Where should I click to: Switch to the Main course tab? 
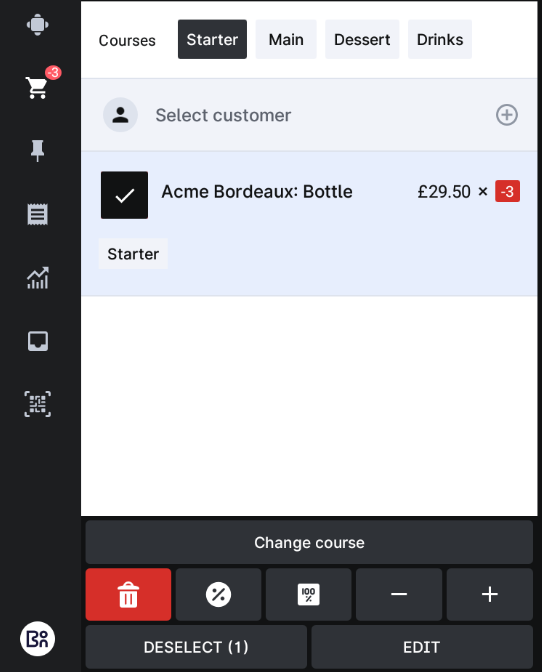286,39
